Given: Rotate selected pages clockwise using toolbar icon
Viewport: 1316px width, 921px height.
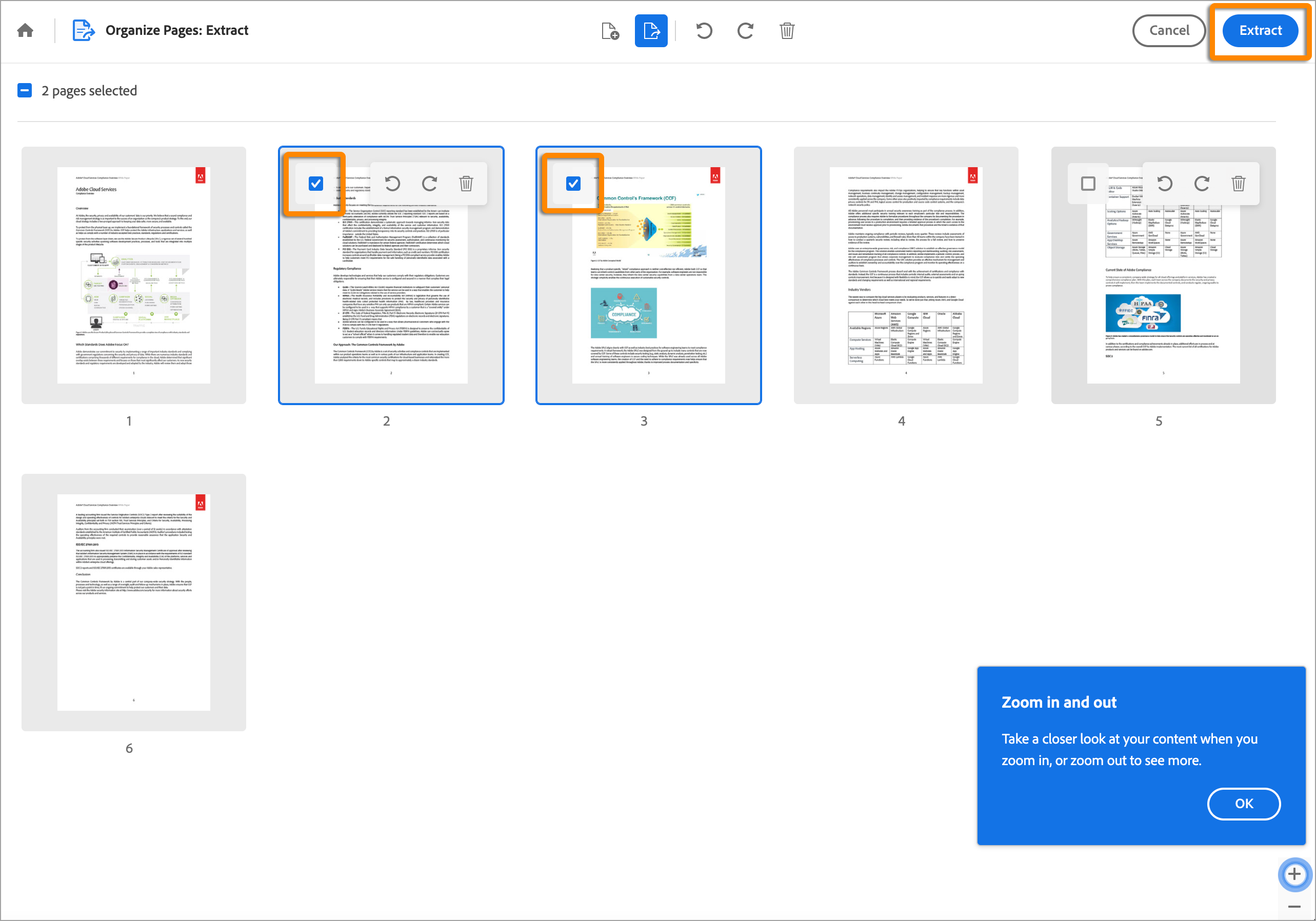Looking at the screenshot, I should (x=745, y=30).
